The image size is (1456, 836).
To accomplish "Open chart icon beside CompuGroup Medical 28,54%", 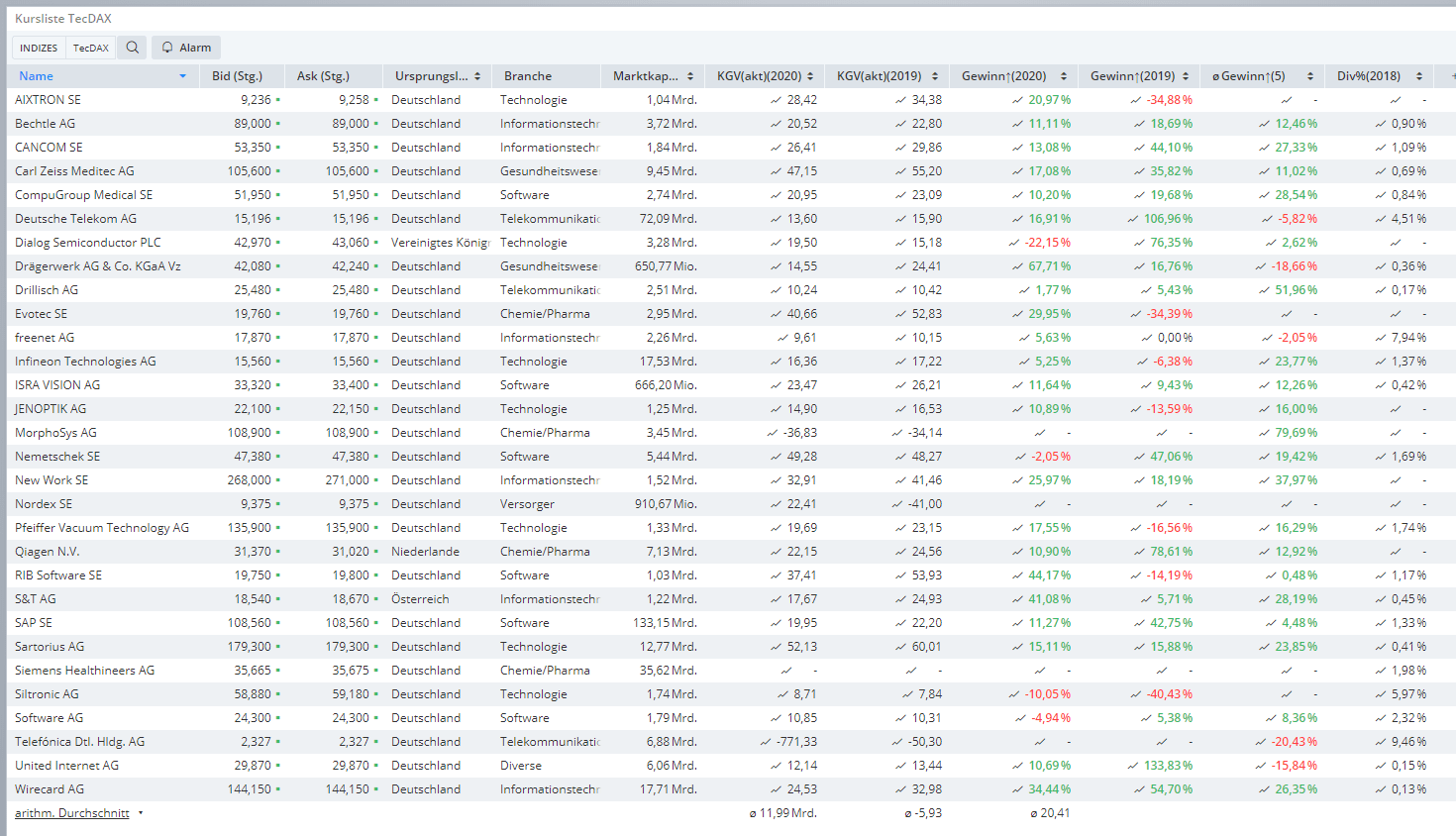I will click(x=1264, y=195).
